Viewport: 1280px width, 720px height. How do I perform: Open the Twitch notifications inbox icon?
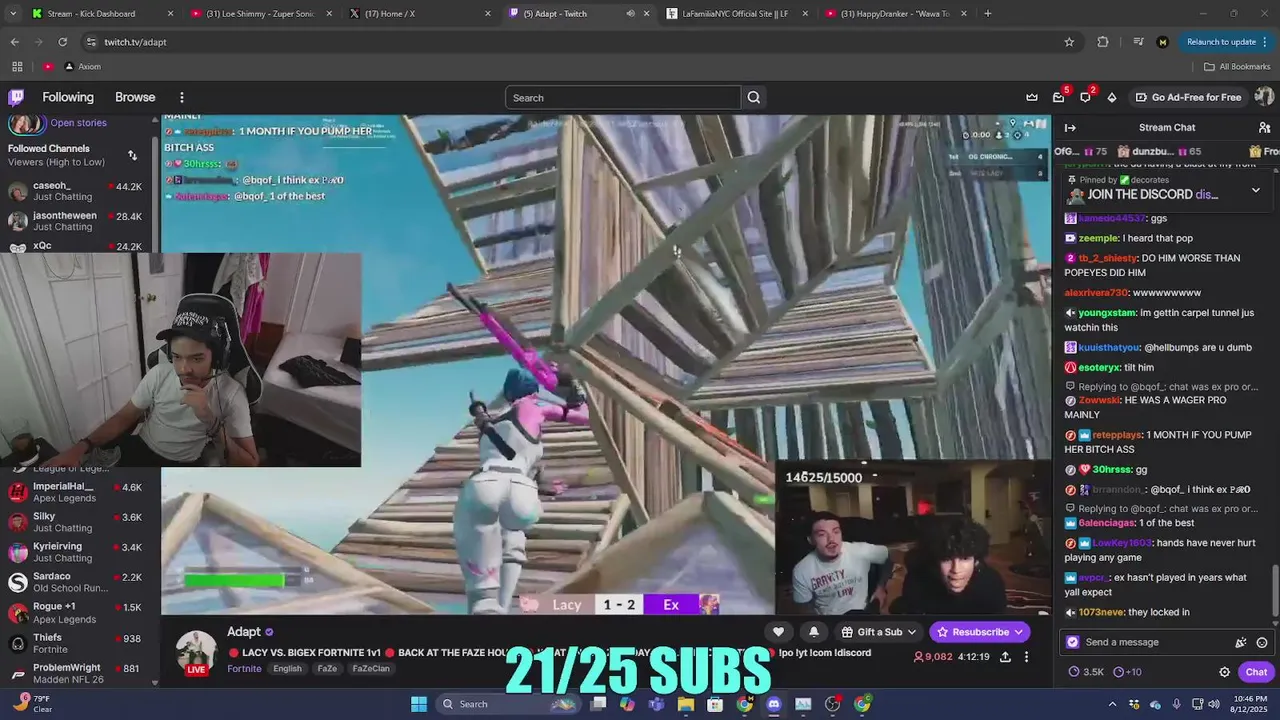coord(1059,97)
